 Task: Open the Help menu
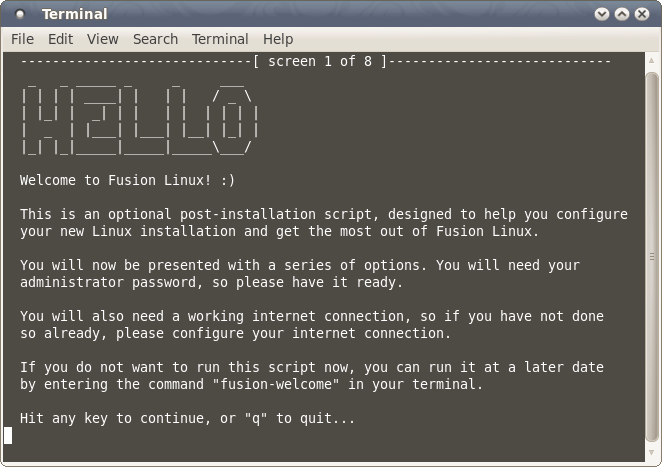coord(278,39)
